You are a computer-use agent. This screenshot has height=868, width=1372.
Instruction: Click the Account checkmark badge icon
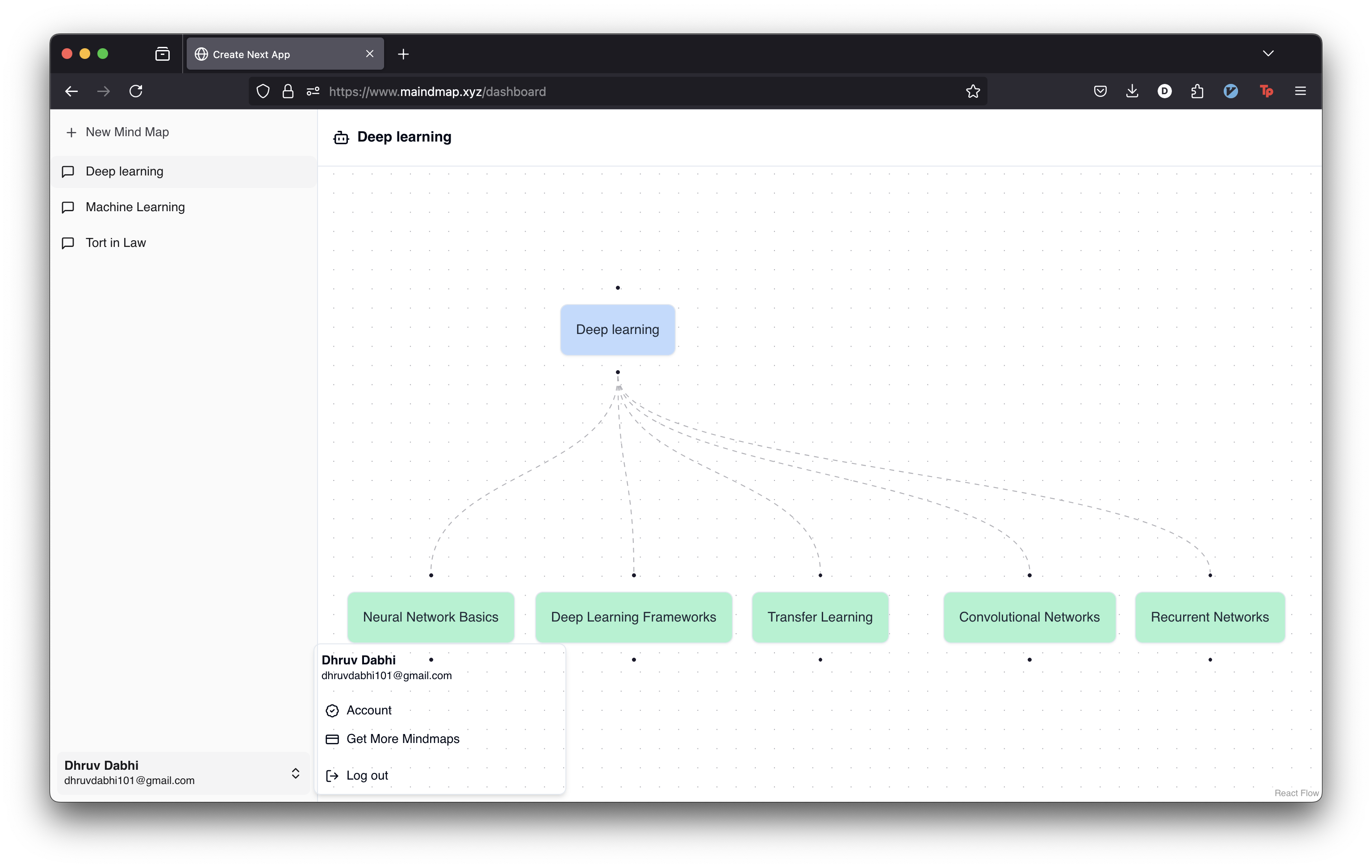pos(332,711)
